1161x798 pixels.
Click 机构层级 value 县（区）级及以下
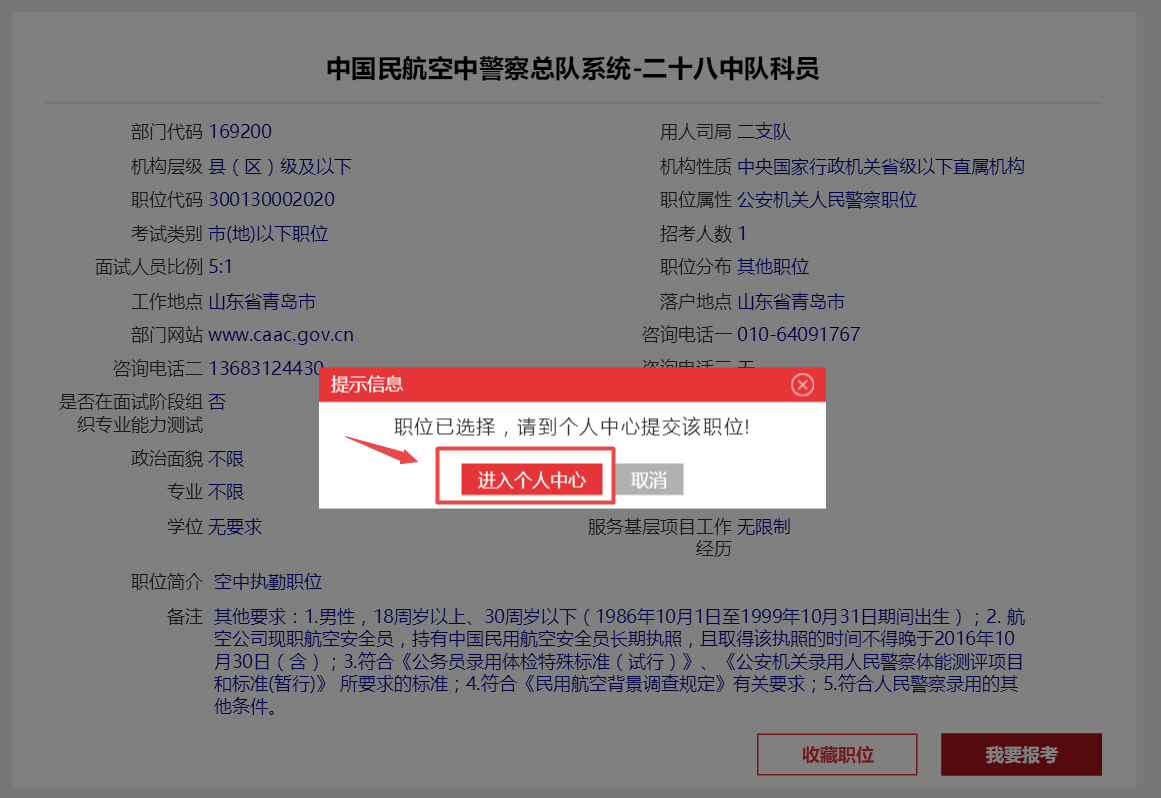(280, 167)
